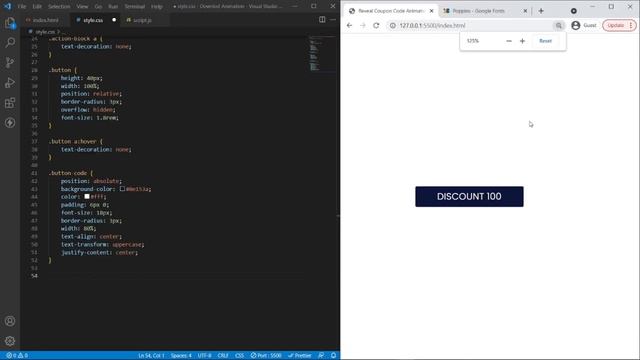The image size is (640, 360).
Task: Open the Search view in activity bar
Action: pyautogui.click(x=10, y=42)
